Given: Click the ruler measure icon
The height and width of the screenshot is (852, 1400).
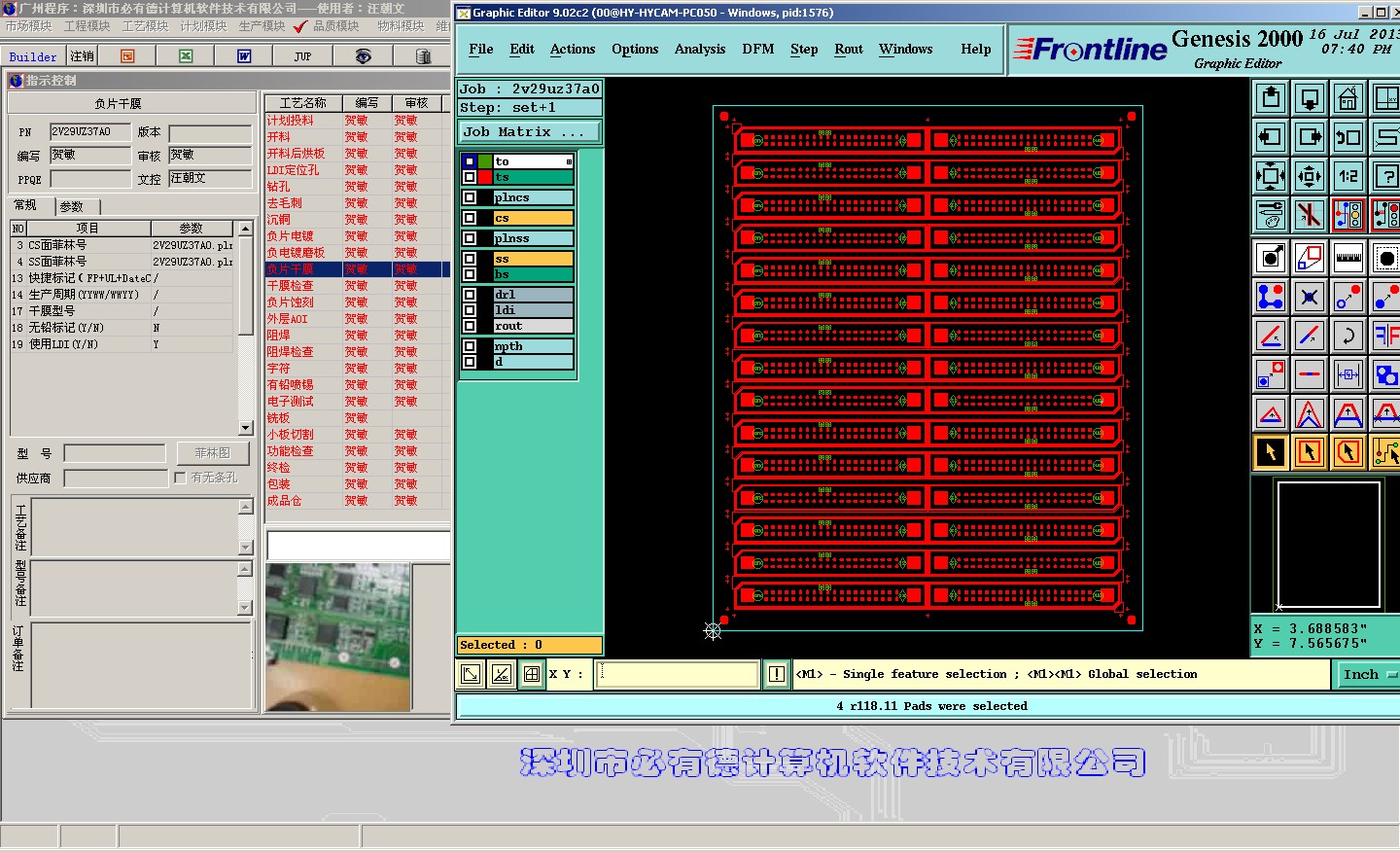Looking at the screenshot, I should pos(1347,258).
